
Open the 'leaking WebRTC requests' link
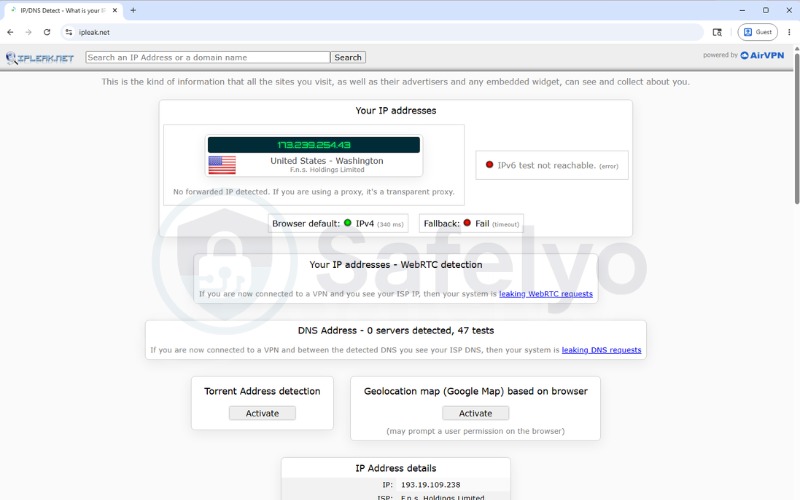point(546,294)
